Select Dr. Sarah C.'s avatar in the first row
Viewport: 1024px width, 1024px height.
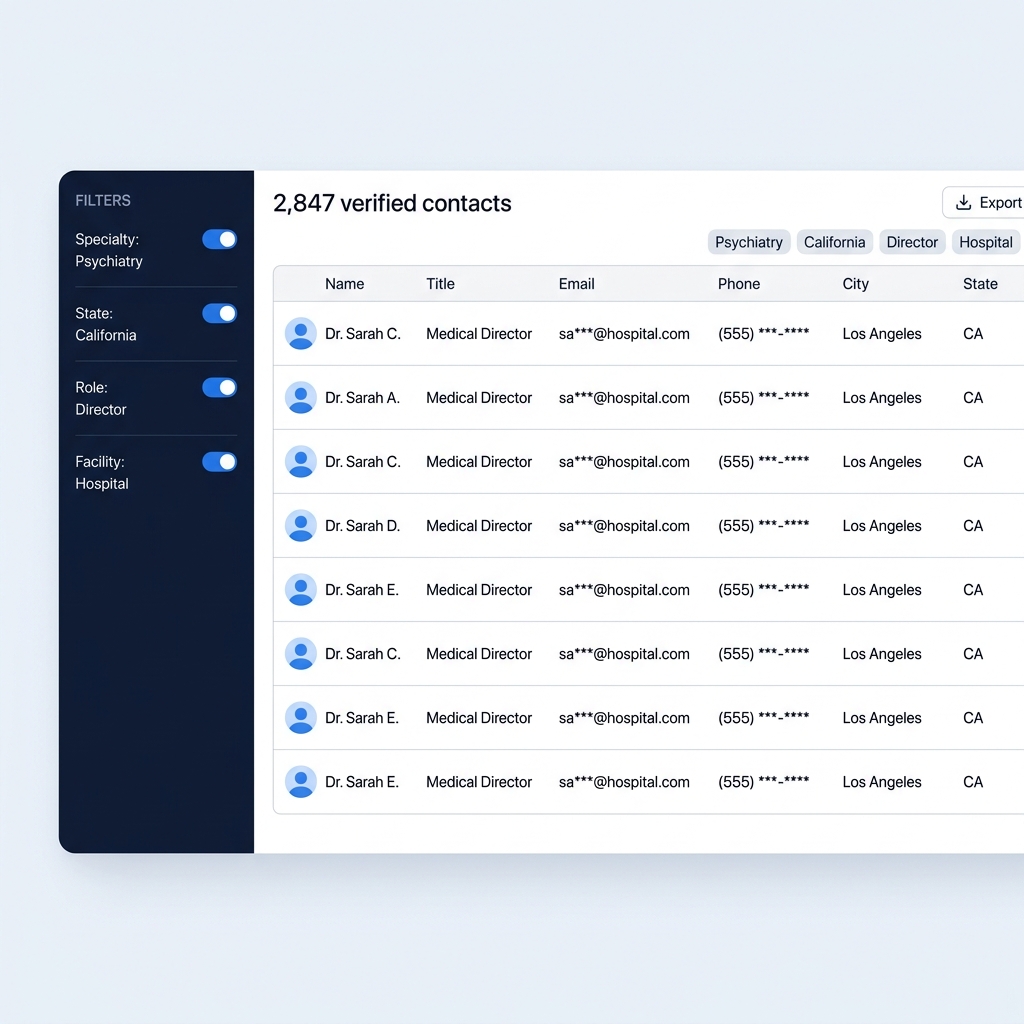coord(301,334)
